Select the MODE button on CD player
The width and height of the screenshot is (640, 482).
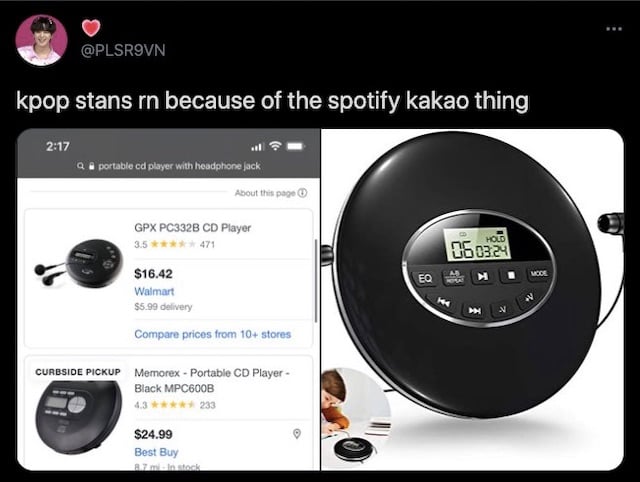point(538,273)
